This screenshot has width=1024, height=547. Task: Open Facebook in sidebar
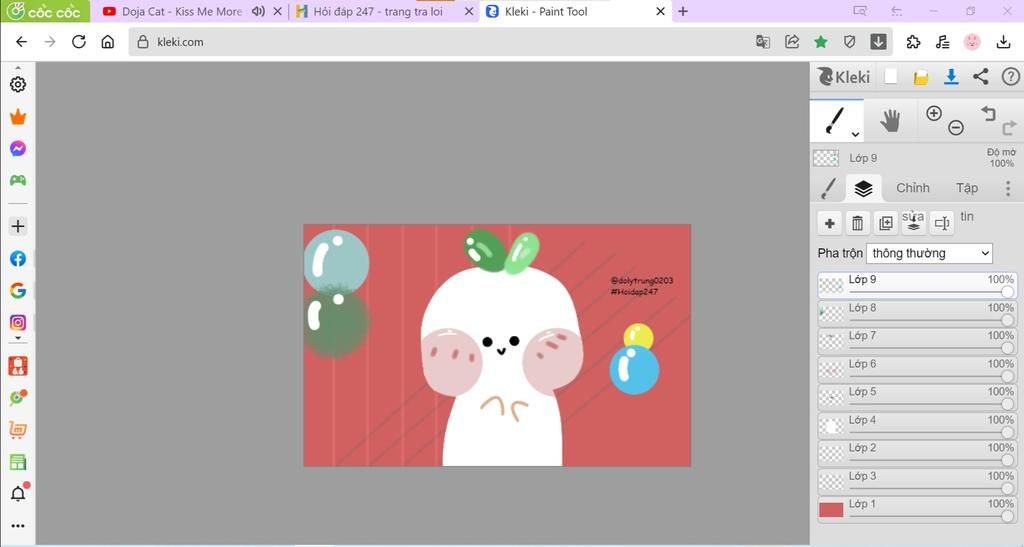click(18, 258)
